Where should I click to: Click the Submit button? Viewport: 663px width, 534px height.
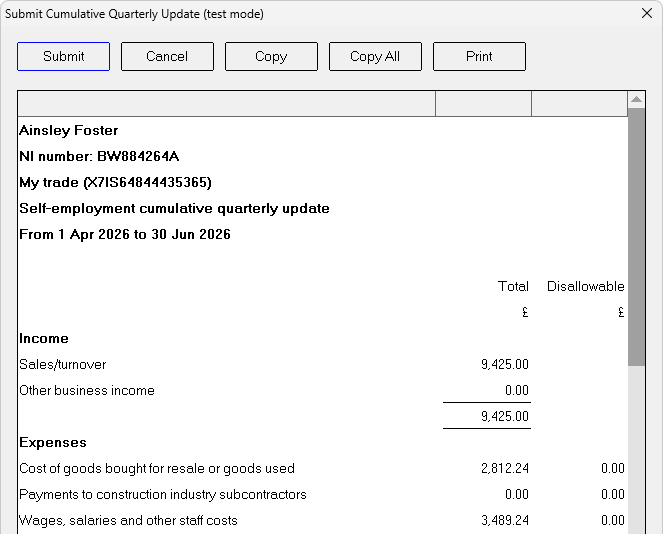[x=63, y=56]
